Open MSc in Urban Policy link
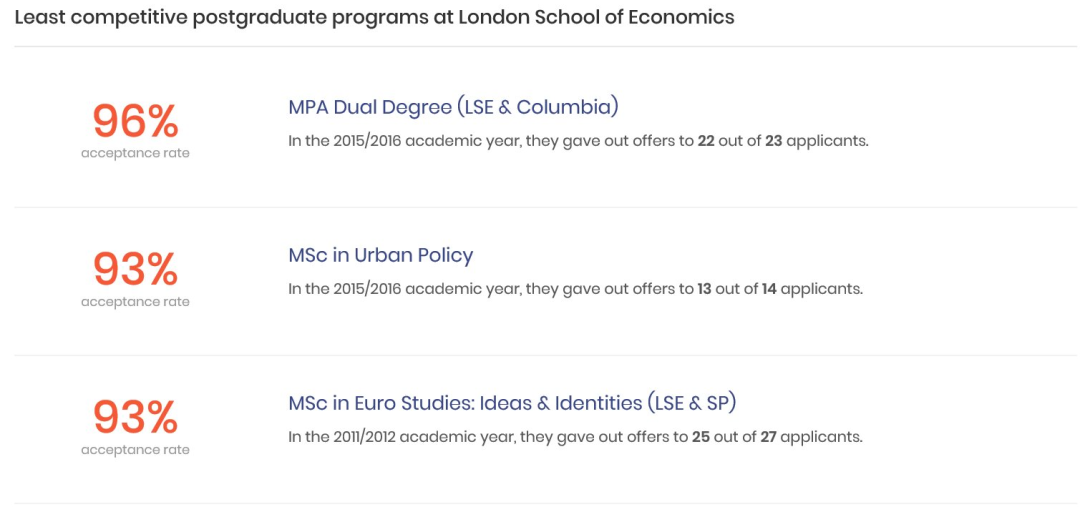Viewport: 1080px width, 507px height. [x=380, y=256]
